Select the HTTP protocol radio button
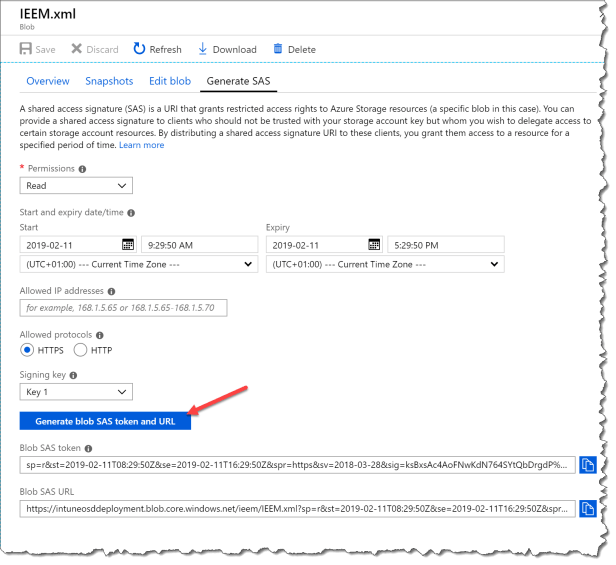 tap(81, 349)
